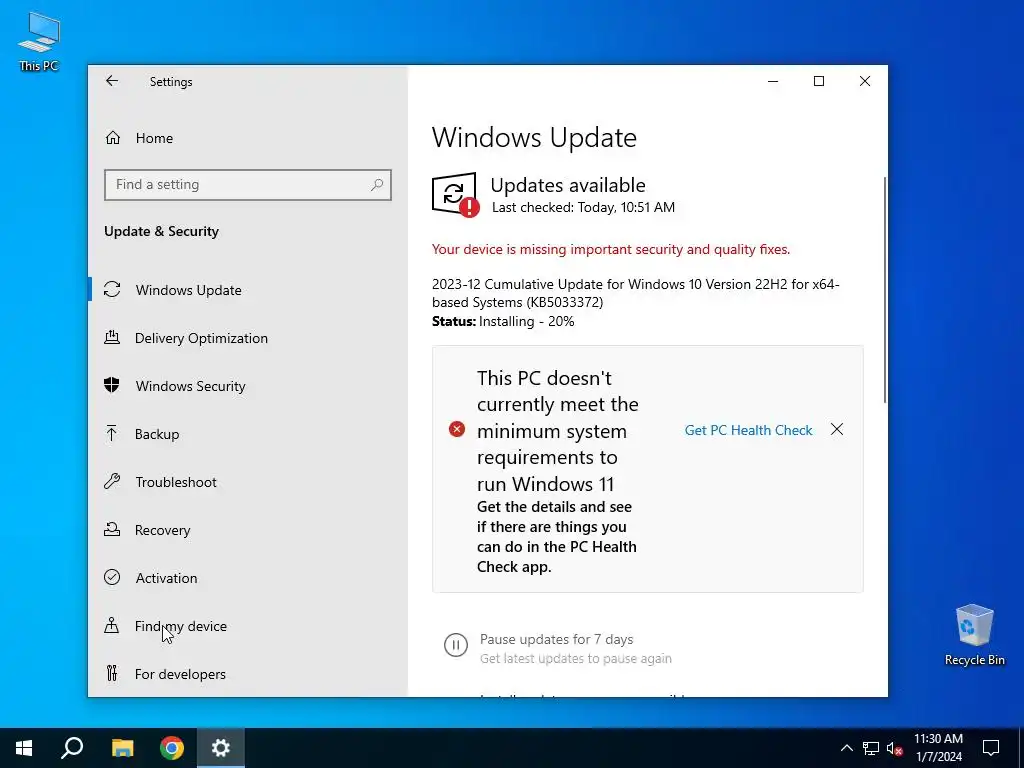Dismiss the Windows 11 requirements banner
The height and width of the screenshot is (768, 1024).
click(837, 429)
